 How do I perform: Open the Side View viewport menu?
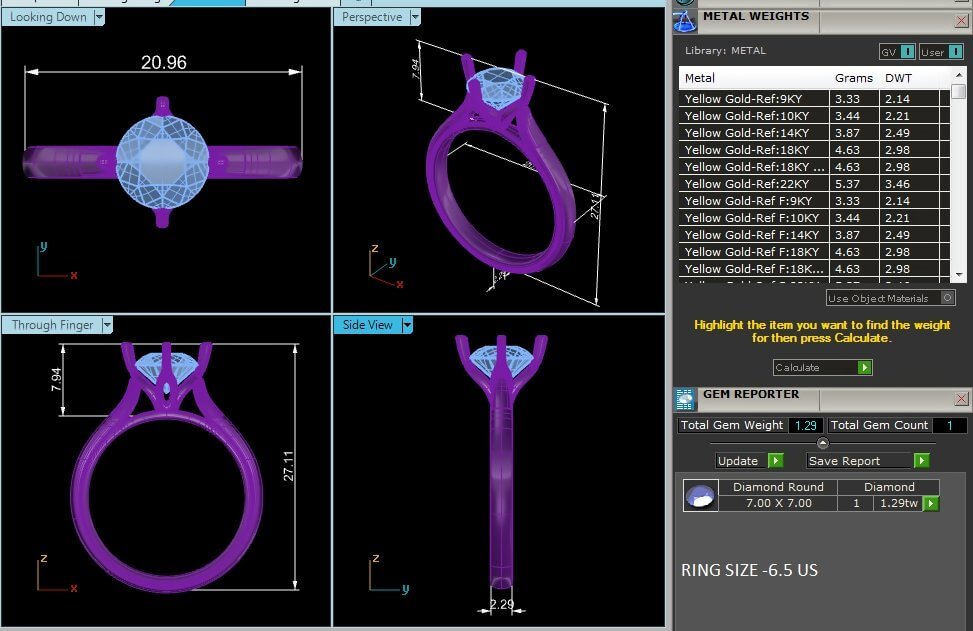407,325
